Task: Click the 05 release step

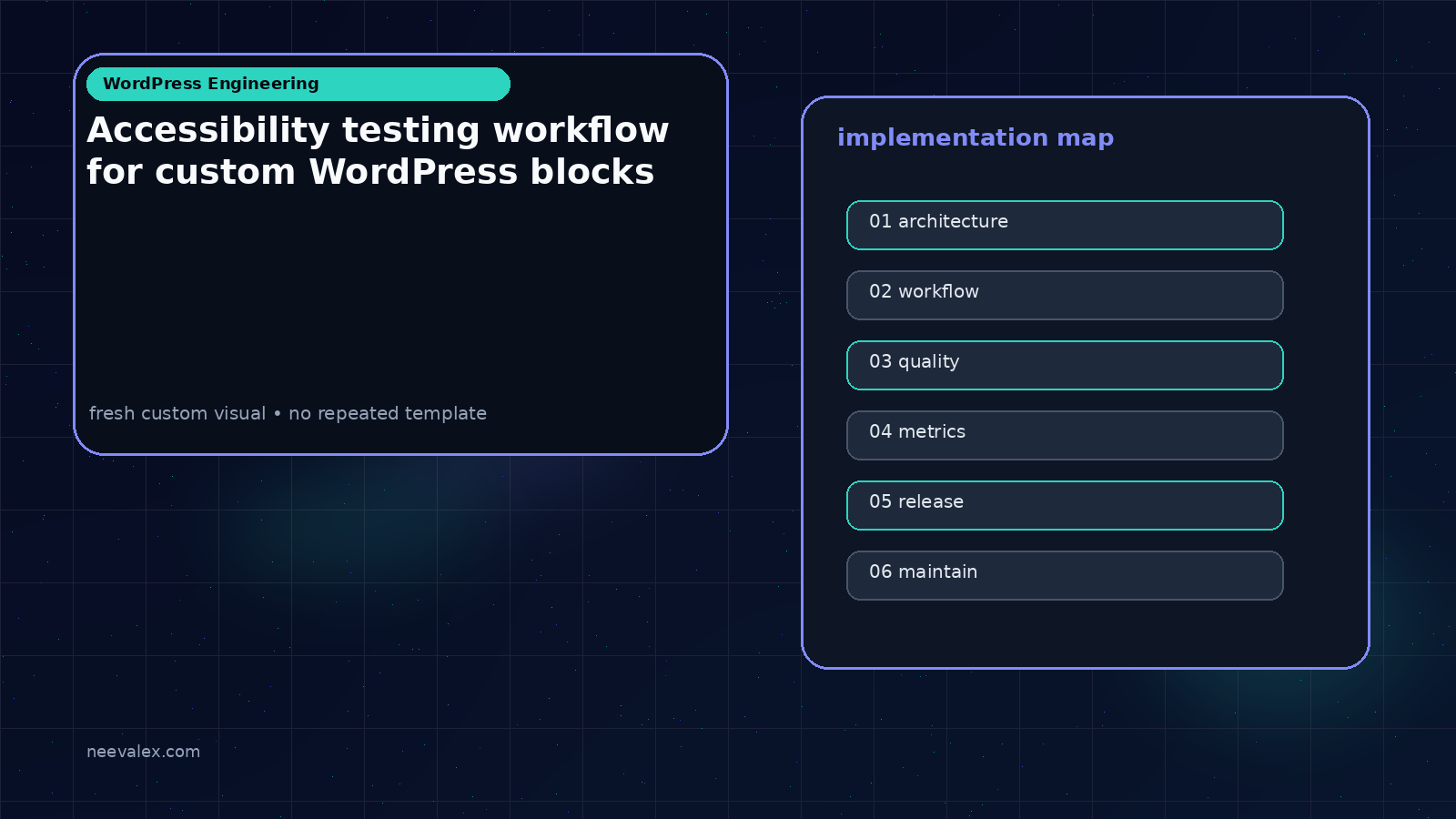Action: pos(1065,505)
